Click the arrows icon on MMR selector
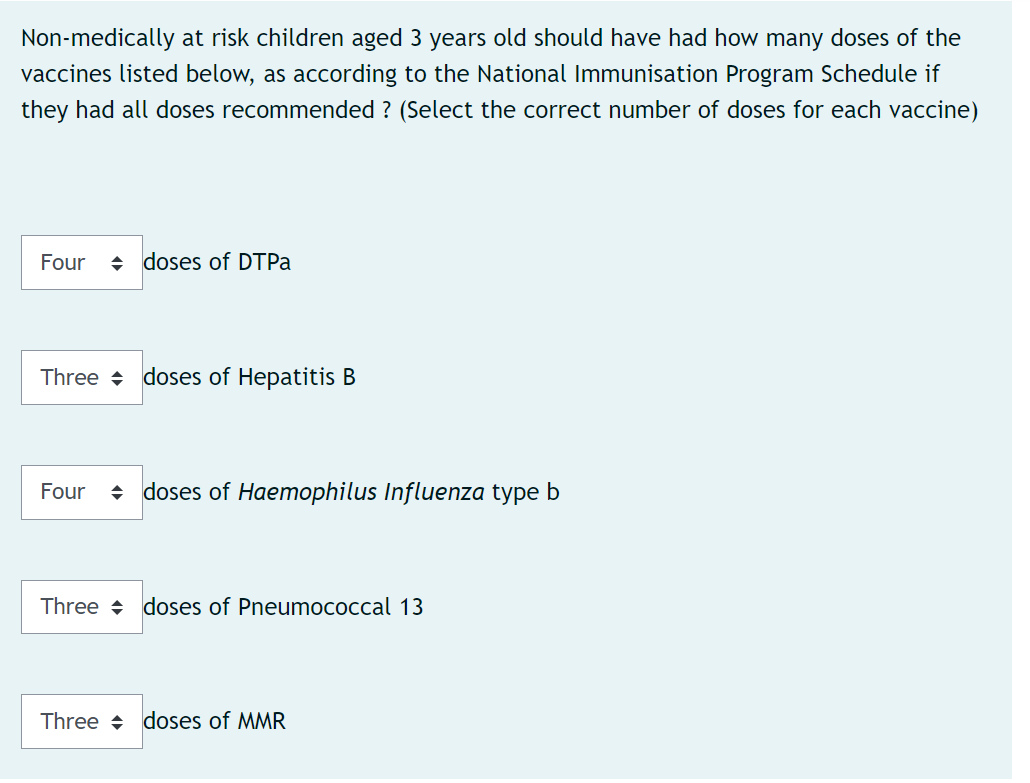Screen dimensions: 1030x783 117,723
